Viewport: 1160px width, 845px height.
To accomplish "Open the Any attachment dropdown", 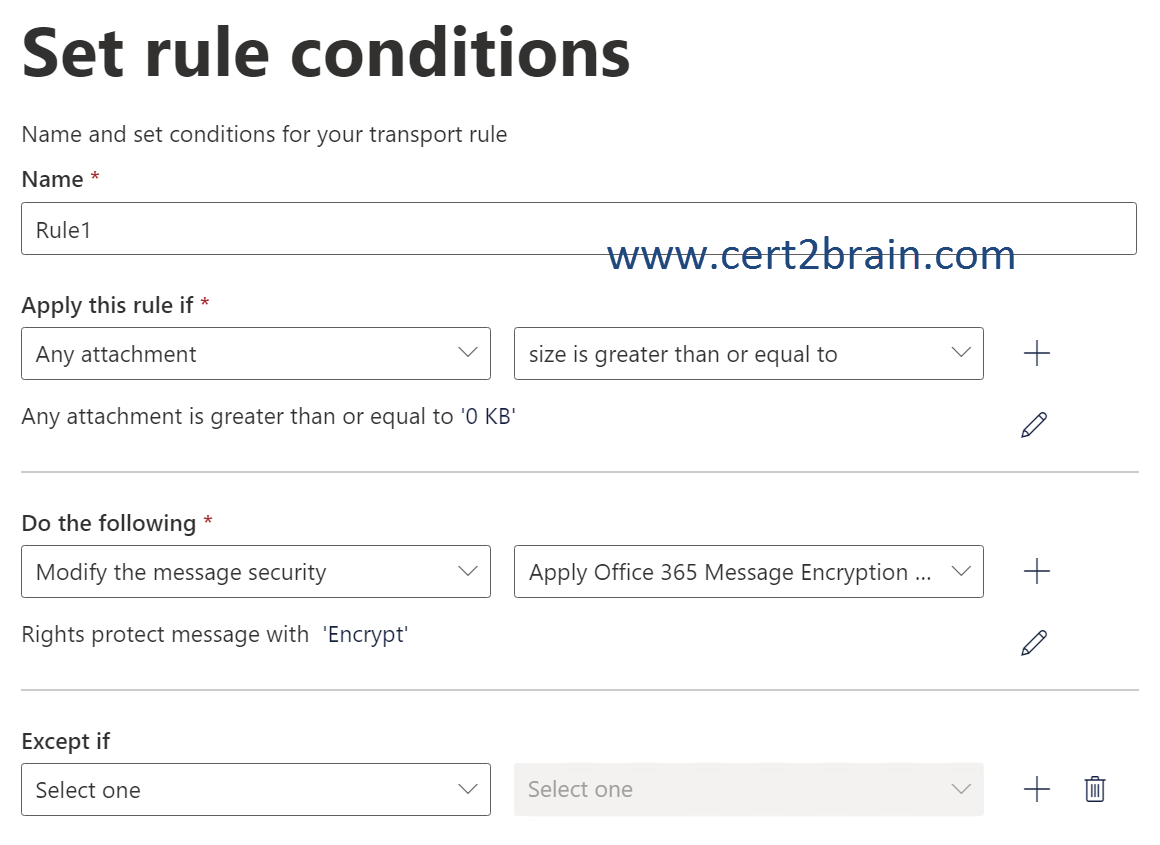I will click(x=256, y=354).
